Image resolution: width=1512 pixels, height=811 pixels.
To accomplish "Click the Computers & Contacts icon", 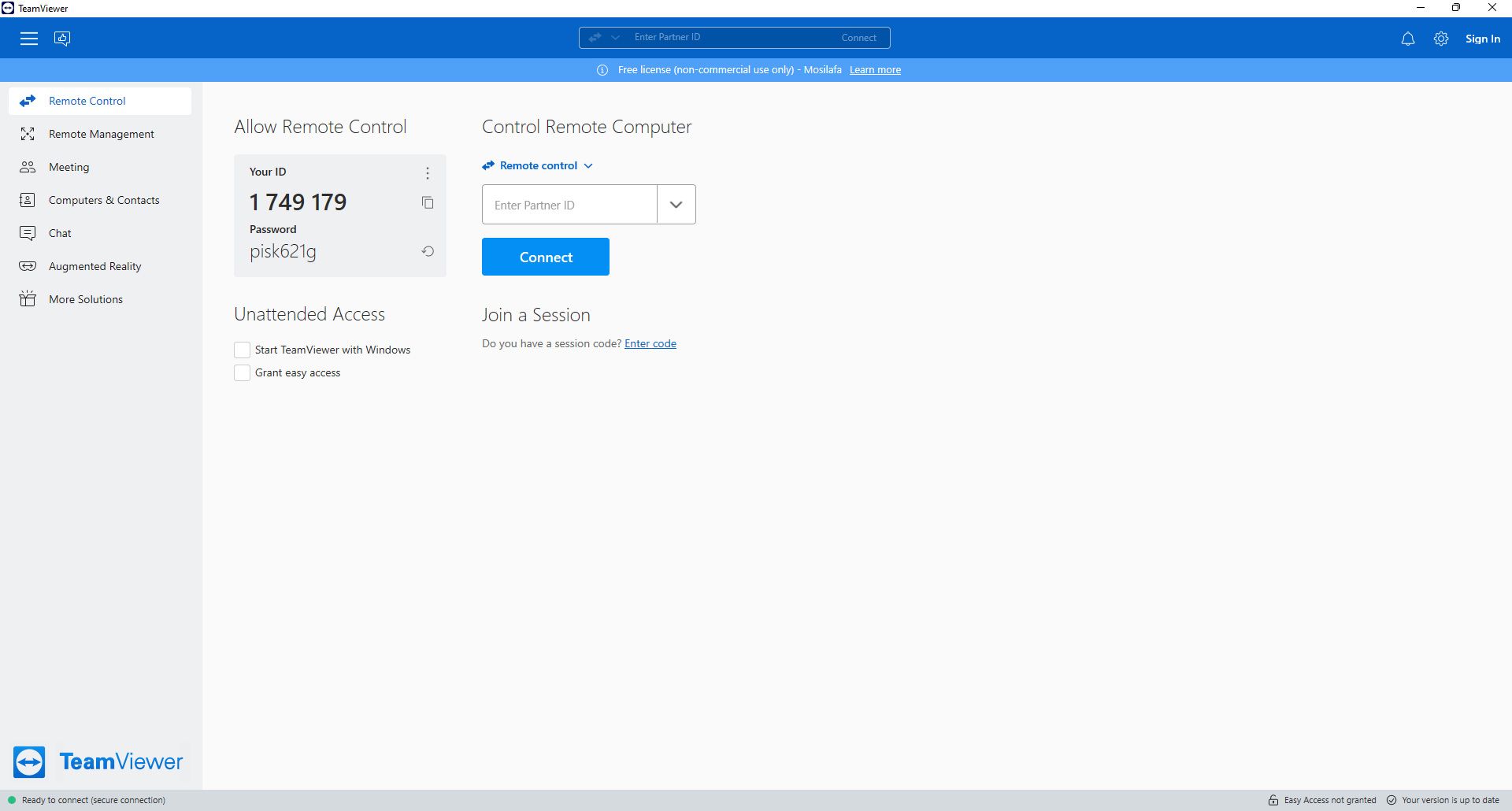I will 28,200.
